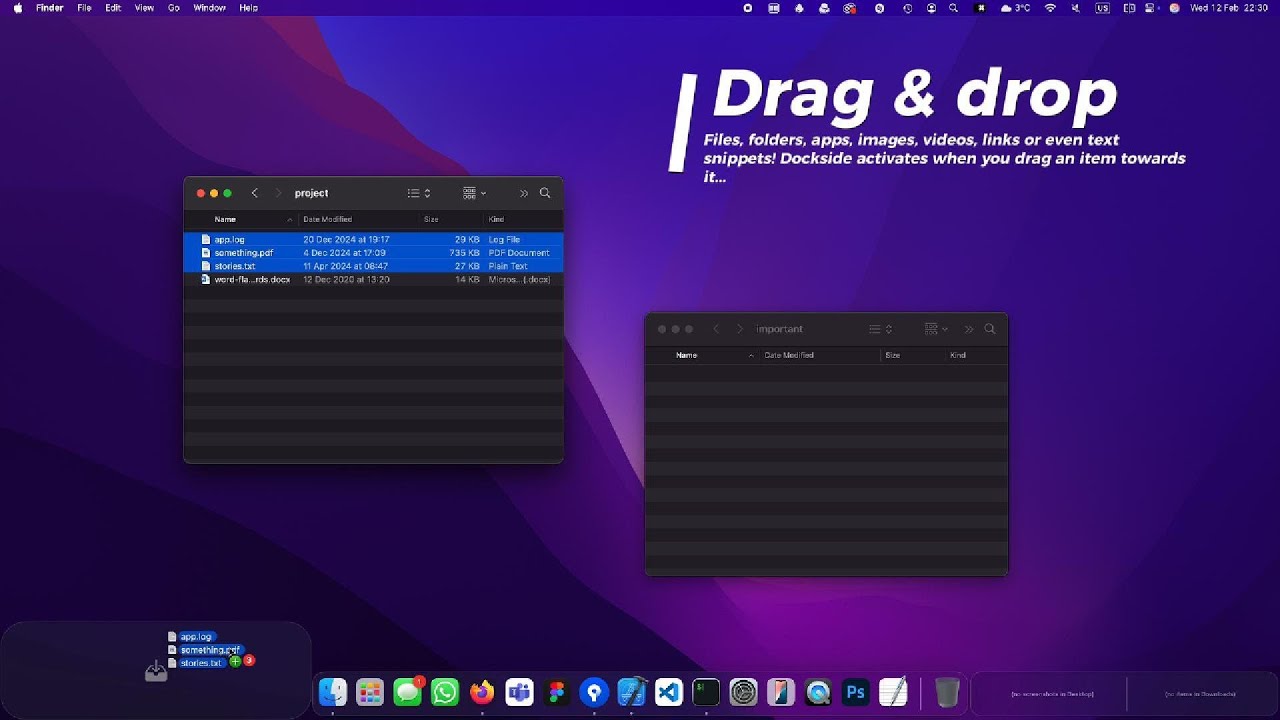Screen dimensions: 1280x720
Task: Click the Downloads stack in the Dock
Action: (x=1200, y=693)
